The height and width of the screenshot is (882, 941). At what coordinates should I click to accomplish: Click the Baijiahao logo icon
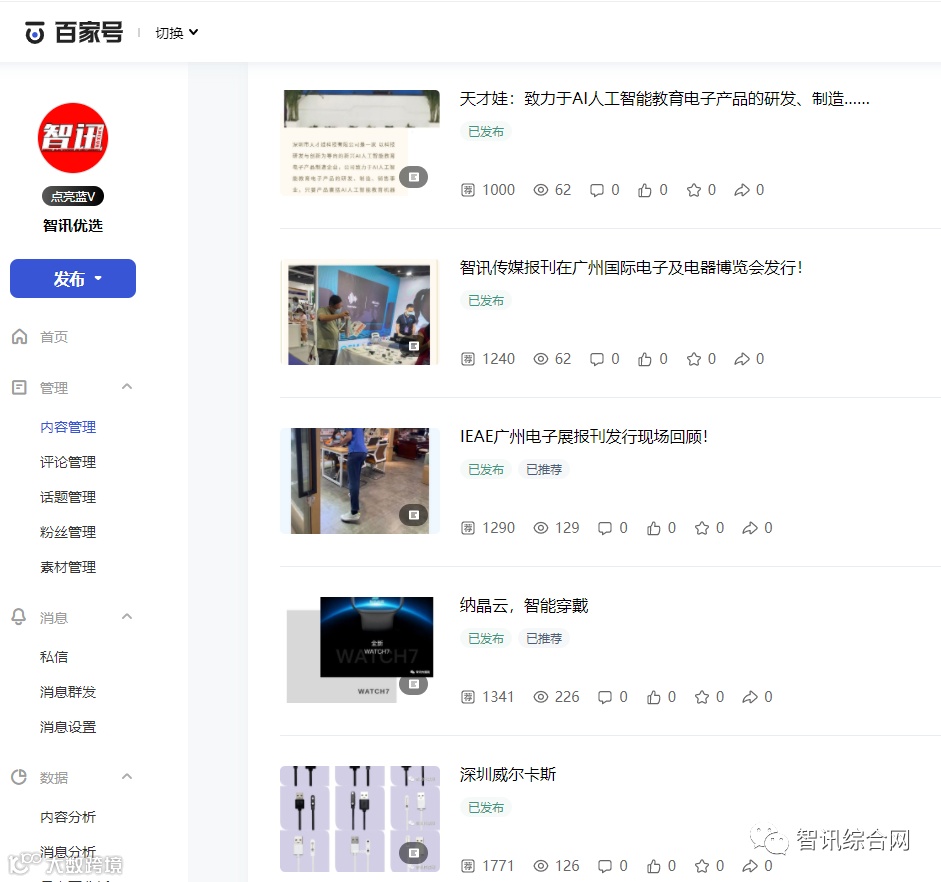point(35,32)
